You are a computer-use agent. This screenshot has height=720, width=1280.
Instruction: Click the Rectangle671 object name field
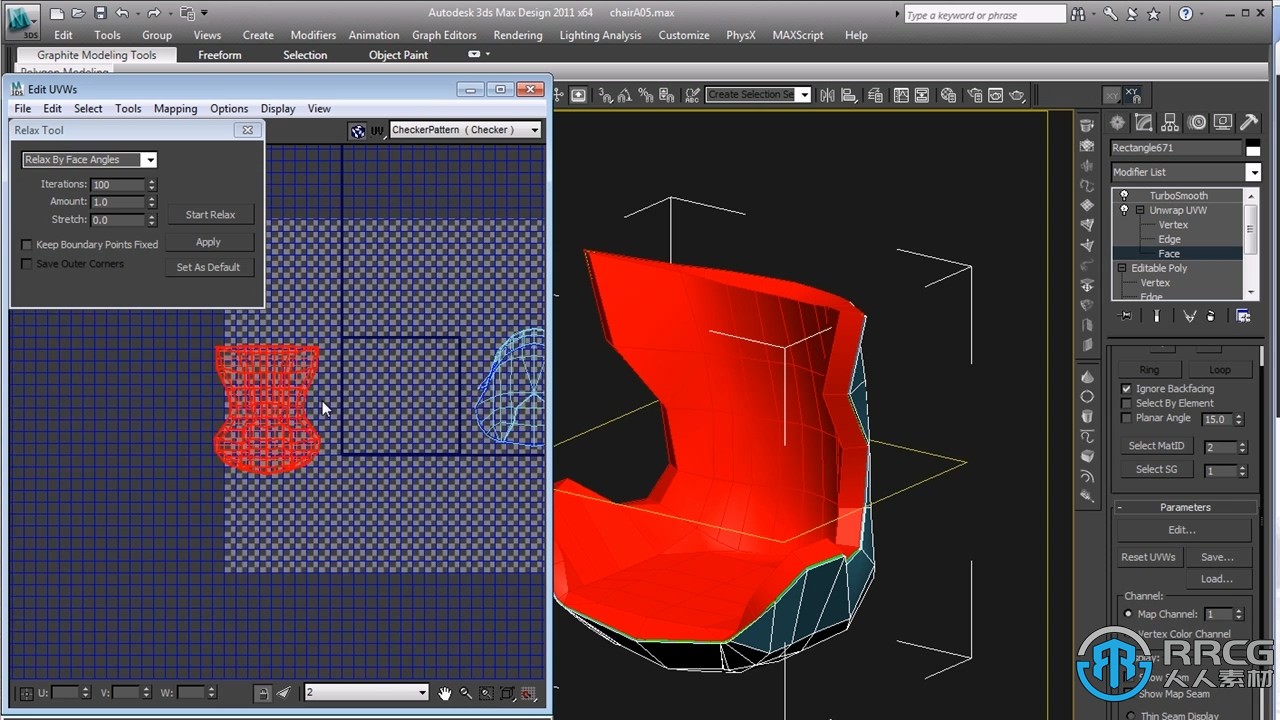1175,148
